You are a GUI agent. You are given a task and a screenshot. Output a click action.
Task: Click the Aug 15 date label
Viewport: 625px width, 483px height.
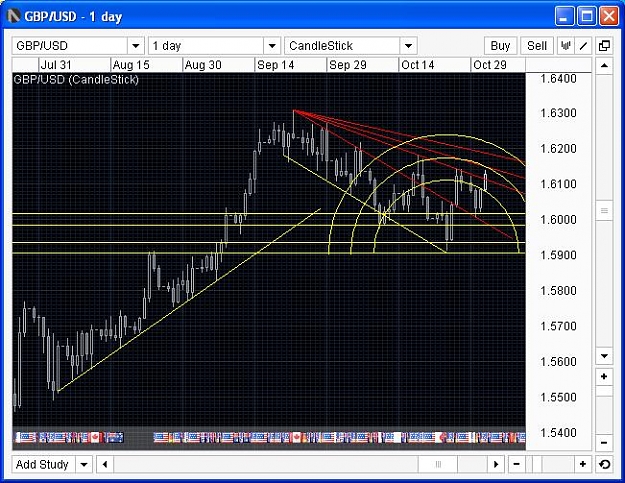tap(131, 65)
